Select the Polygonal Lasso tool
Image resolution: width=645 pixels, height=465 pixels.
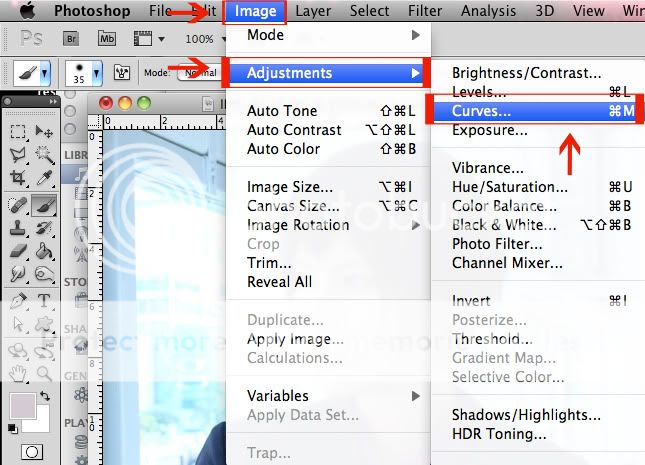(18, 155)
